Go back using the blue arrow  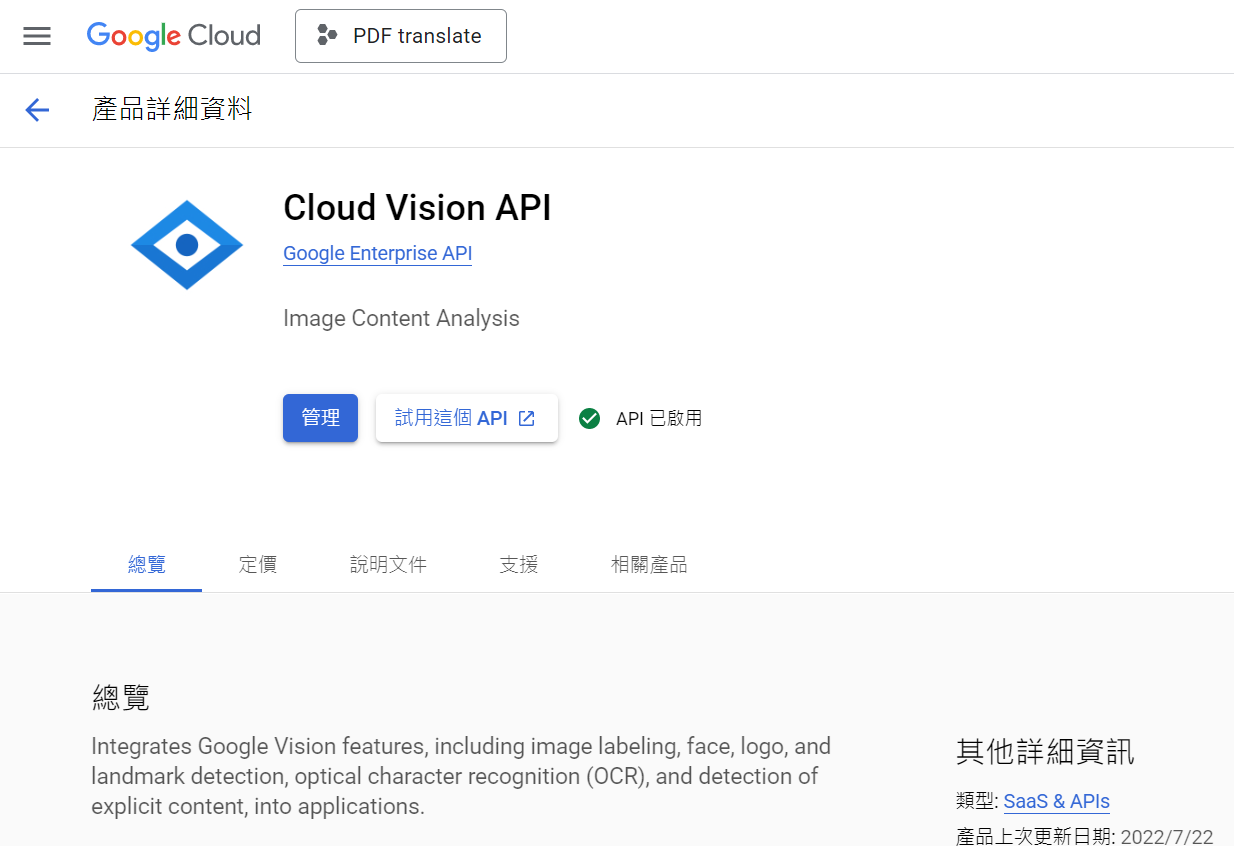click(37, 110)
